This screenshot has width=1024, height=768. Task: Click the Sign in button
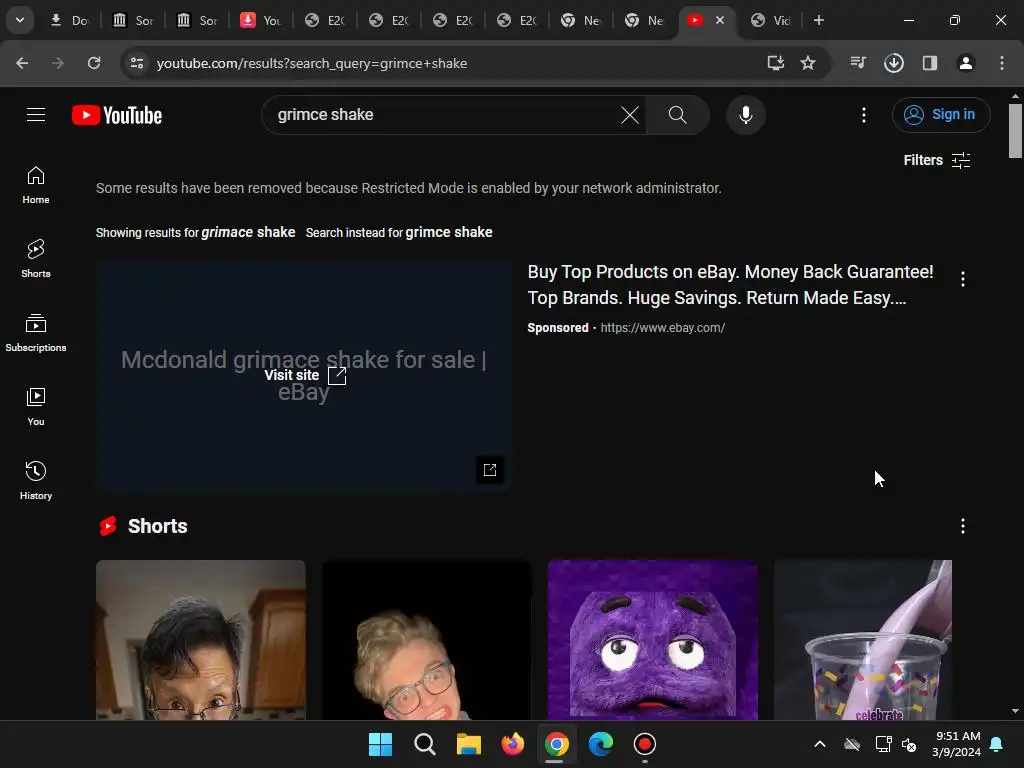941,115
